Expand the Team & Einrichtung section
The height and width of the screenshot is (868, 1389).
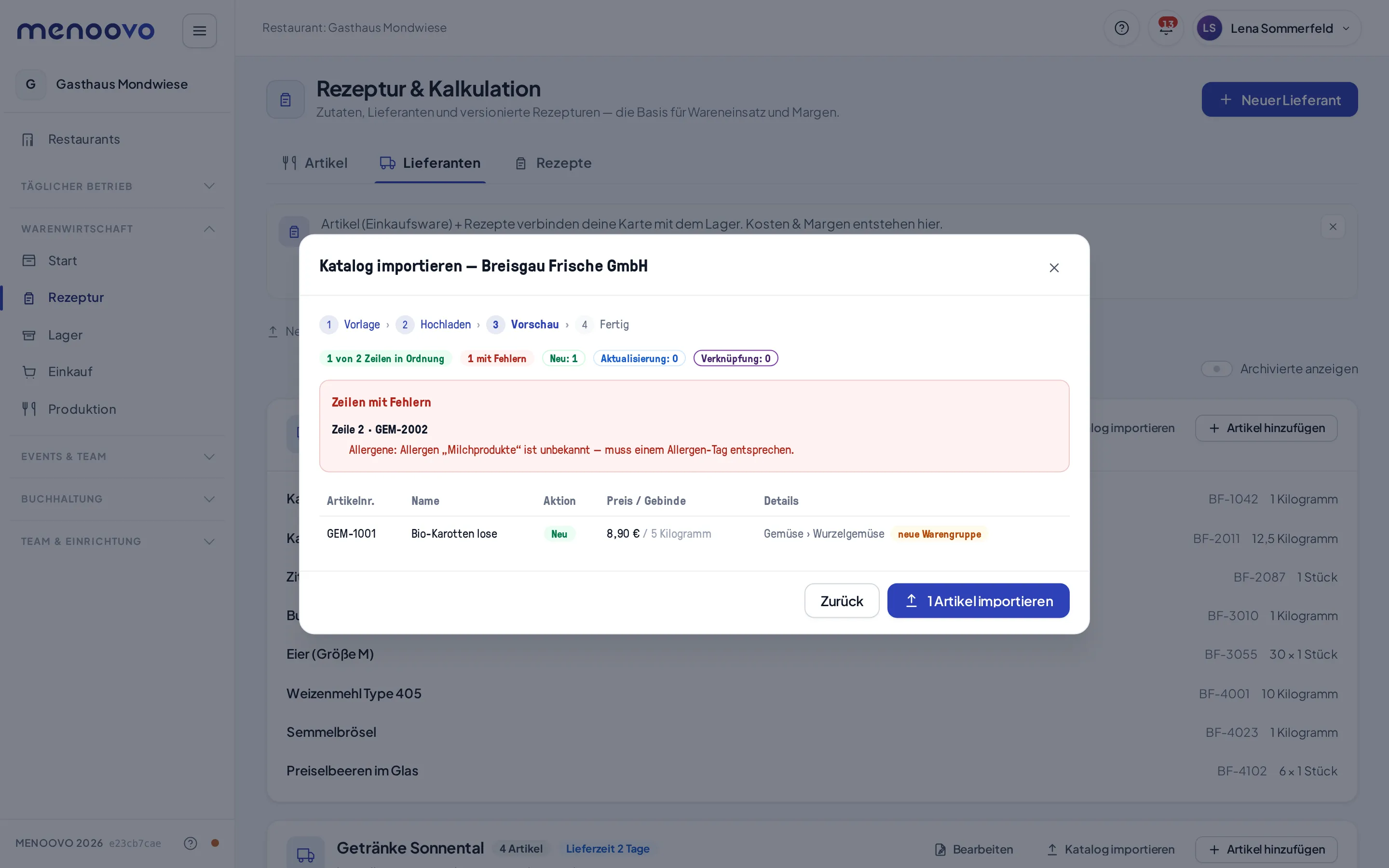click(x=118, y=542)
